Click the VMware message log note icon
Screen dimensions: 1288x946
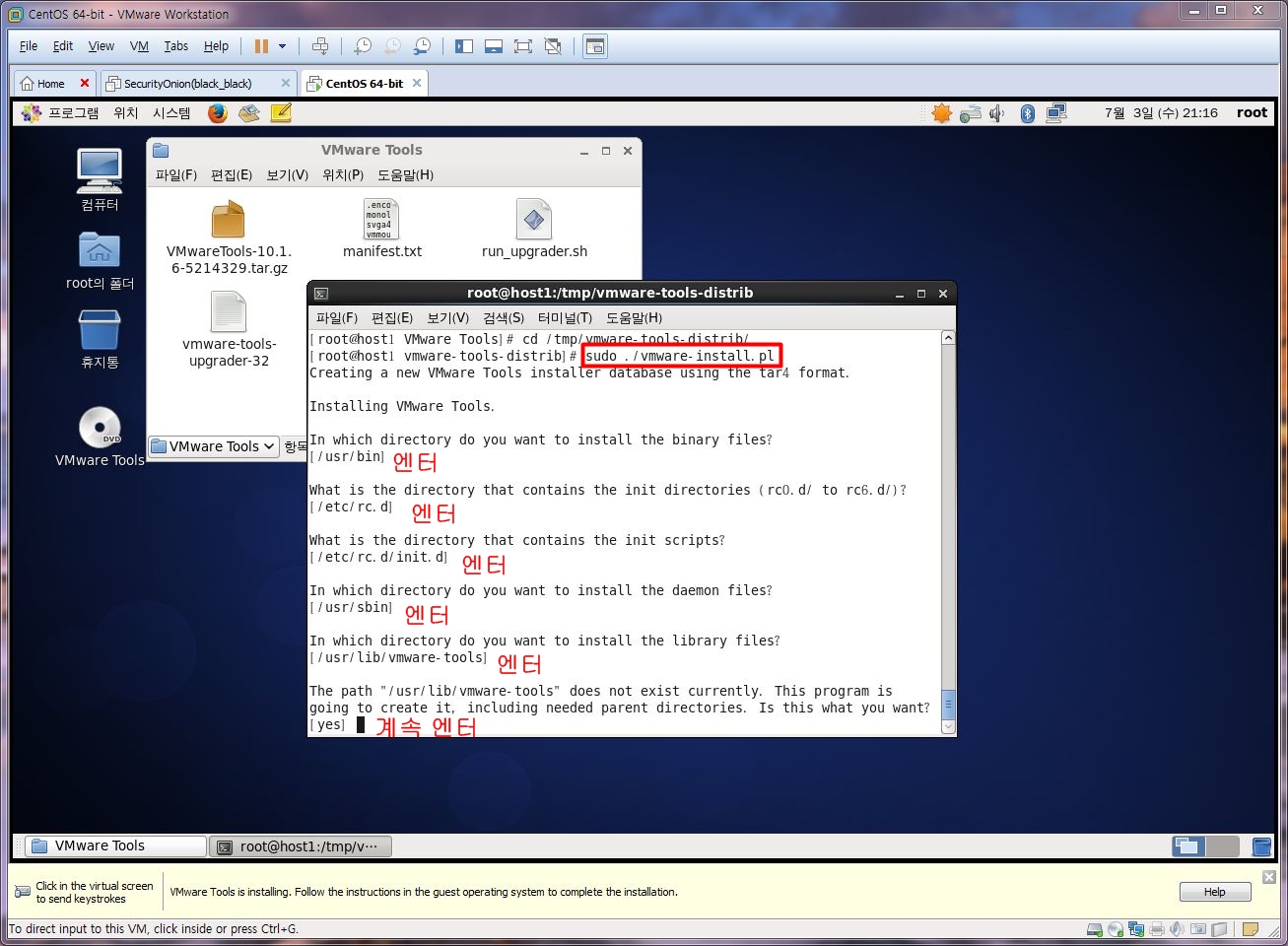[1251, 928]
